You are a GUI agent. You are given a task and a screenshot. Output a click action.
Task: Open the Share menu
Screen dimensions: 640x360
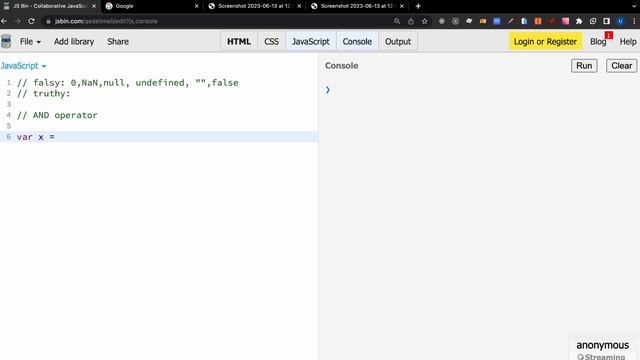pyautogui.click(x=118, y=42)
